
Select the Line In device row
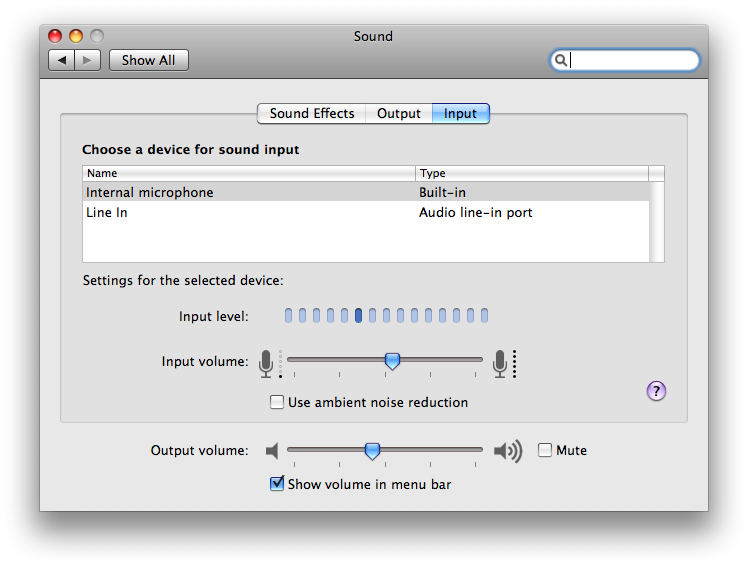pyautogui.click(x=366, y=212)
